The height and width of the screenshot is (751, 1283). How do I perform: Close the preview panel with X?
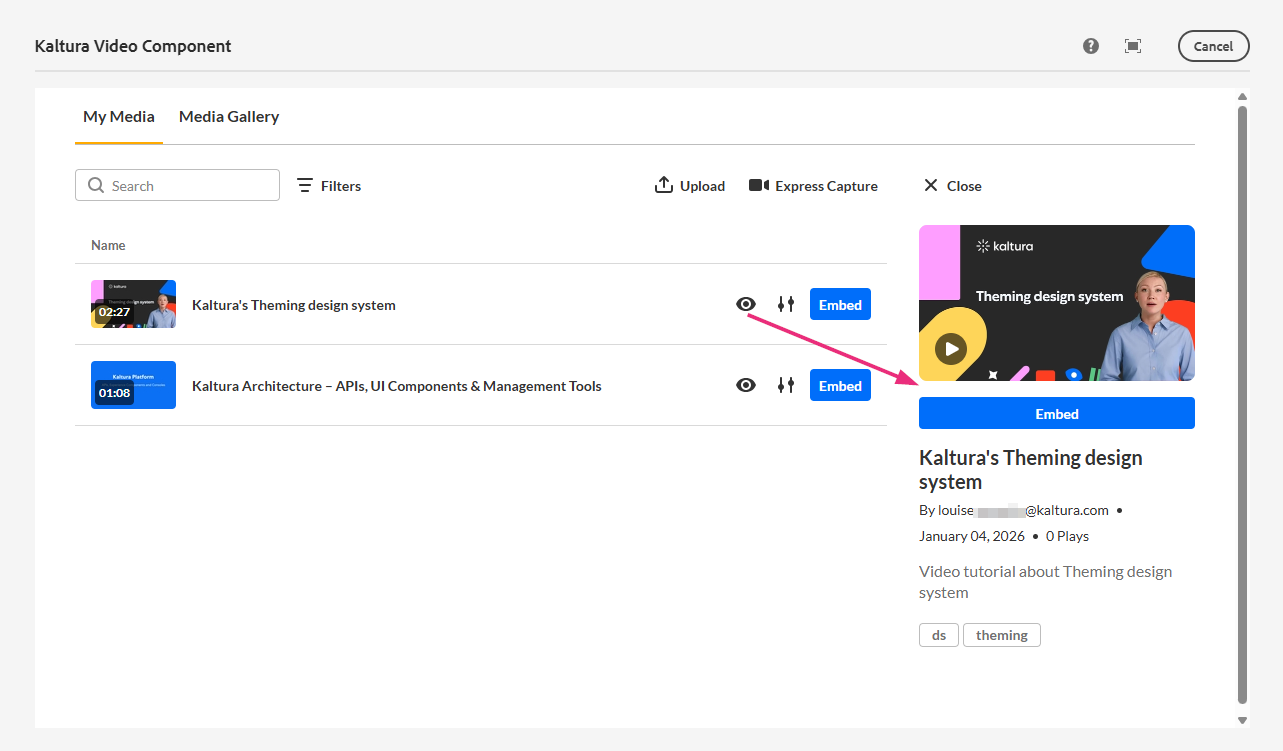pos(931,185)
